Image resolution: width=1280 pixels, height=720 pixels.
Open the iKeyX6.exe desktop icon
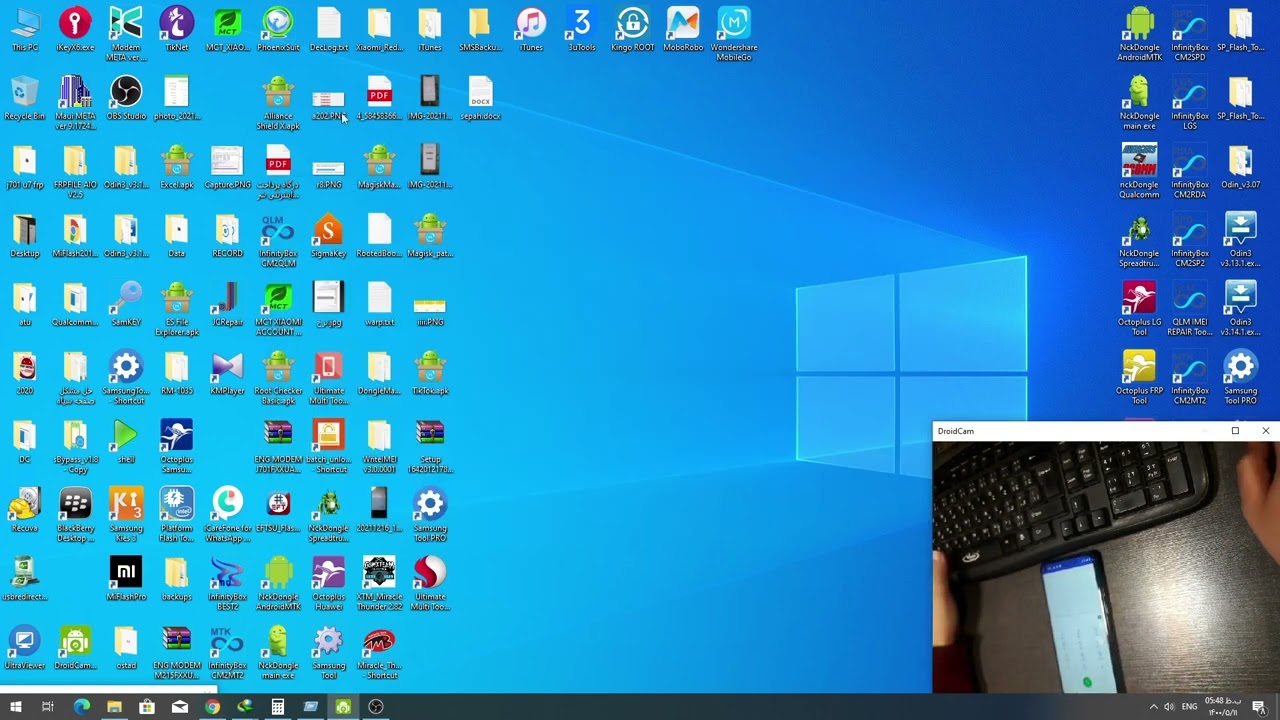point(75,29)
